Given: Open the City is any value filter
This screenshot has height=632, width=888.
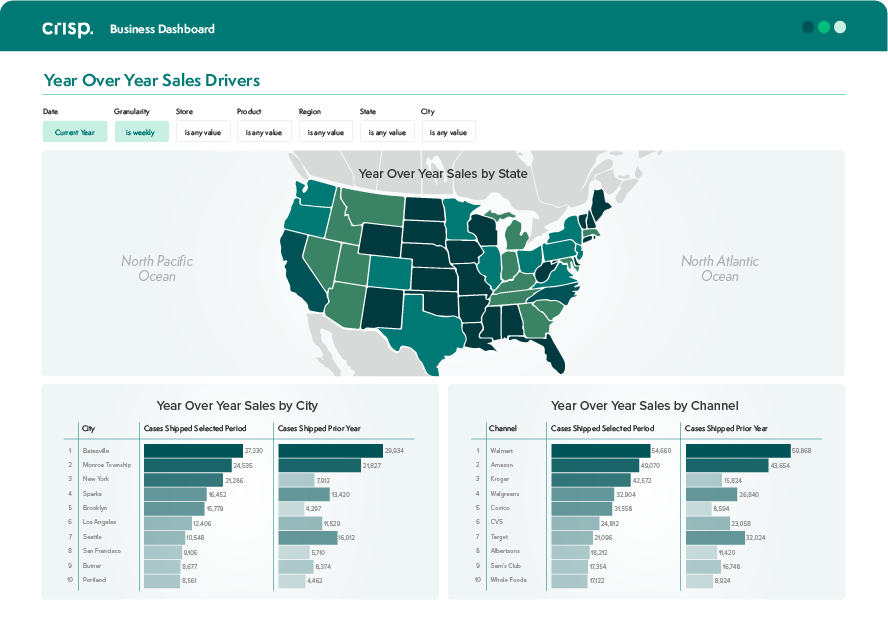Looking at the screenshot, I should [x=449, y=132].
